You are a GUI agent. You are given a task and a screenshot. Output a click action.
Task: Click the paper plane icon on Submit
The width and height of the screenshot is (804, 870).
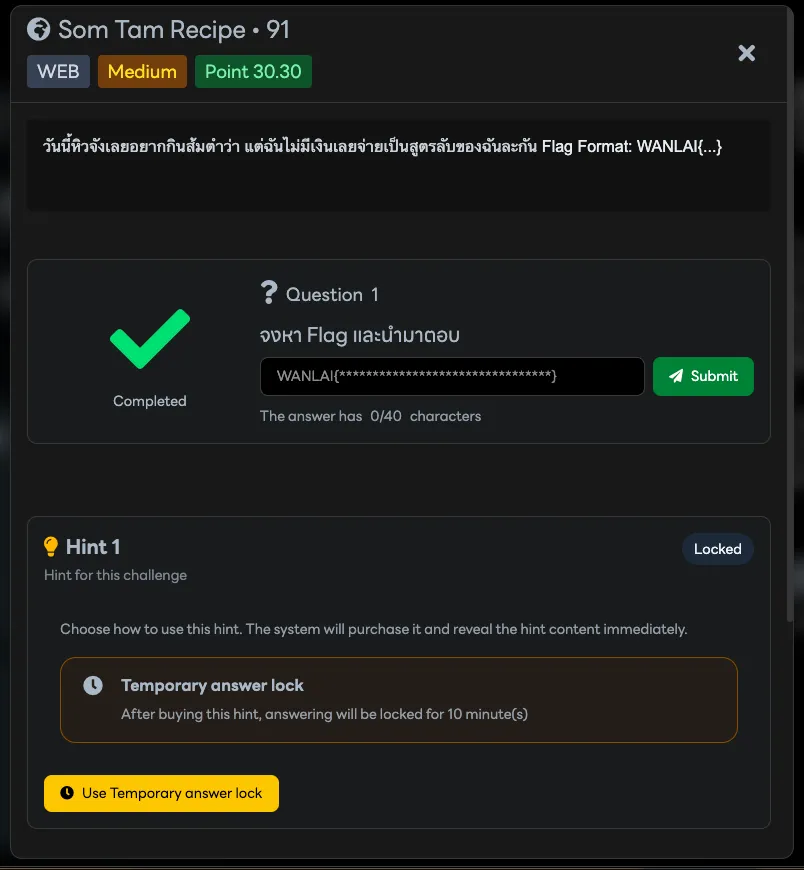[676, 377]
